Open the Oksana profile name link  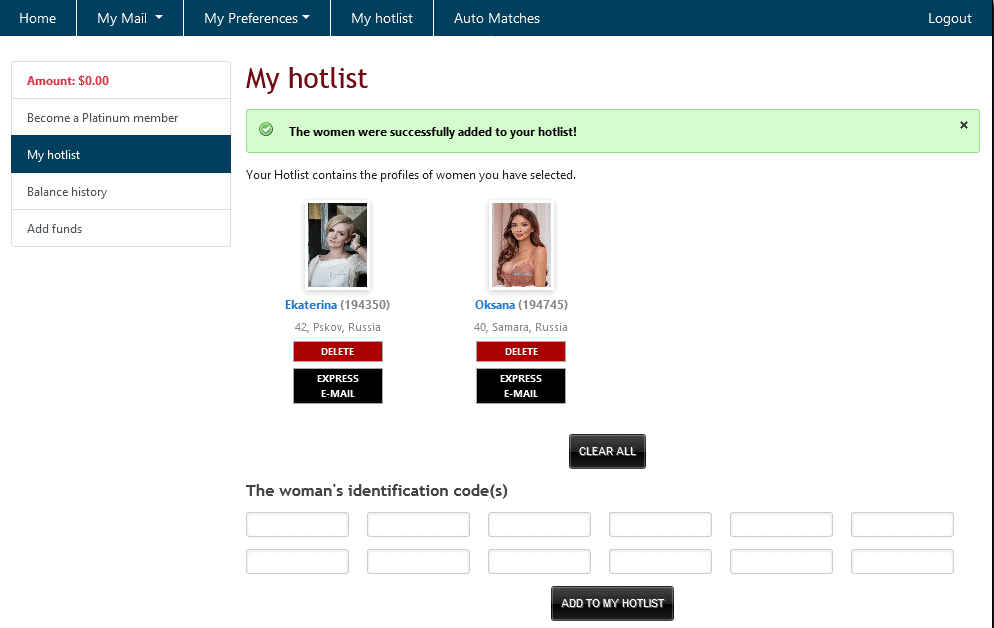coord(494,305)
